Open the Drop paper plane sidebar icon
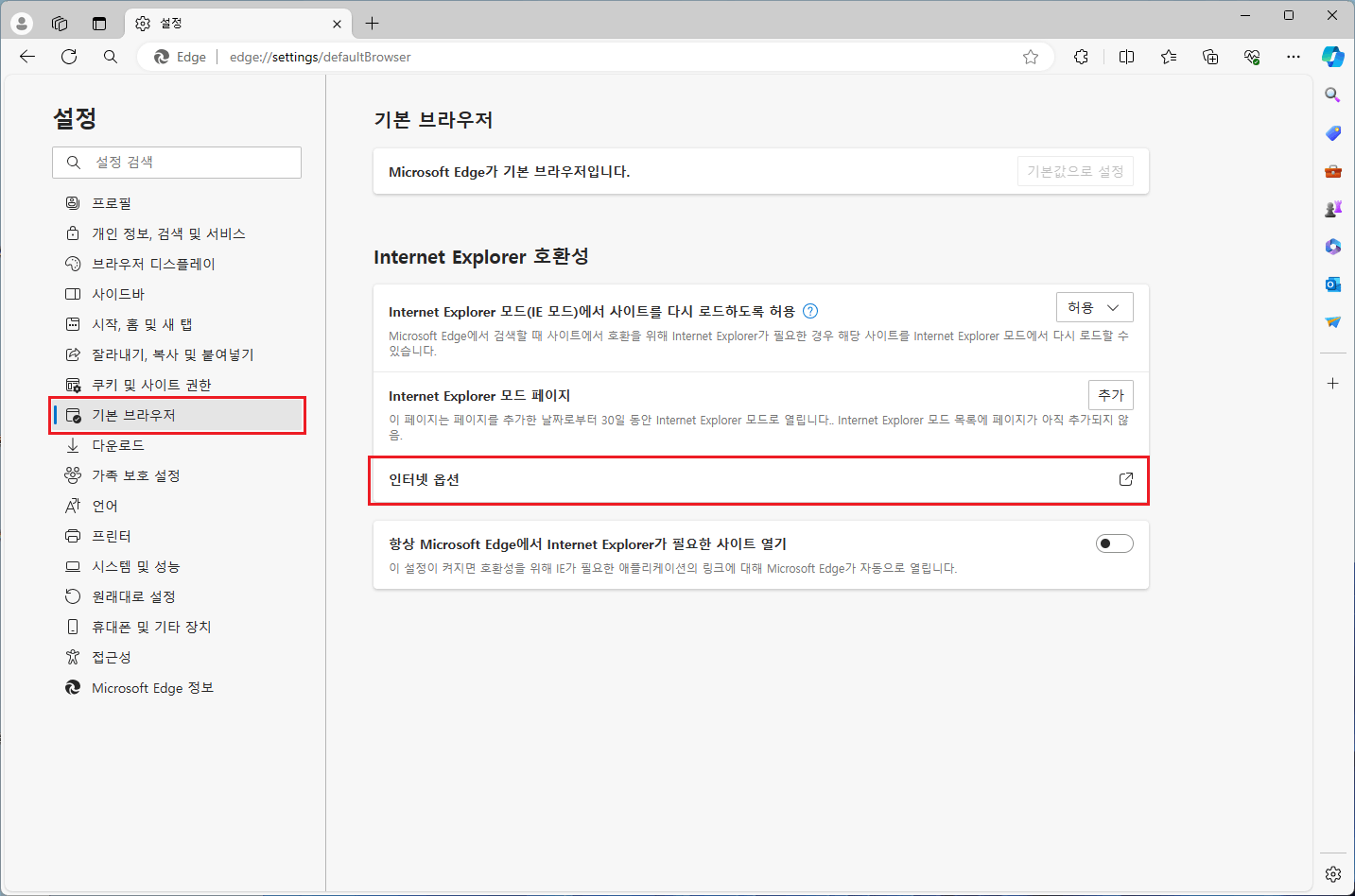This screenshot has width=1355, height=896. tap(1332, 322)
